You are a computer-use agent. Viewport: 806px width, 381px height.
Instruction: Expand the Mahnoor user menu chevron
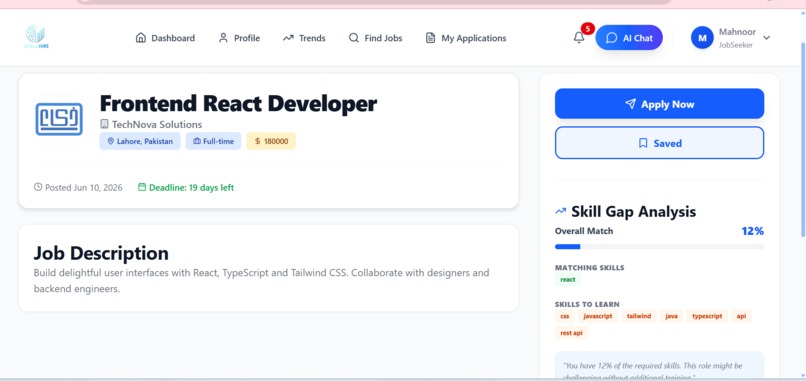pos(766,38)
